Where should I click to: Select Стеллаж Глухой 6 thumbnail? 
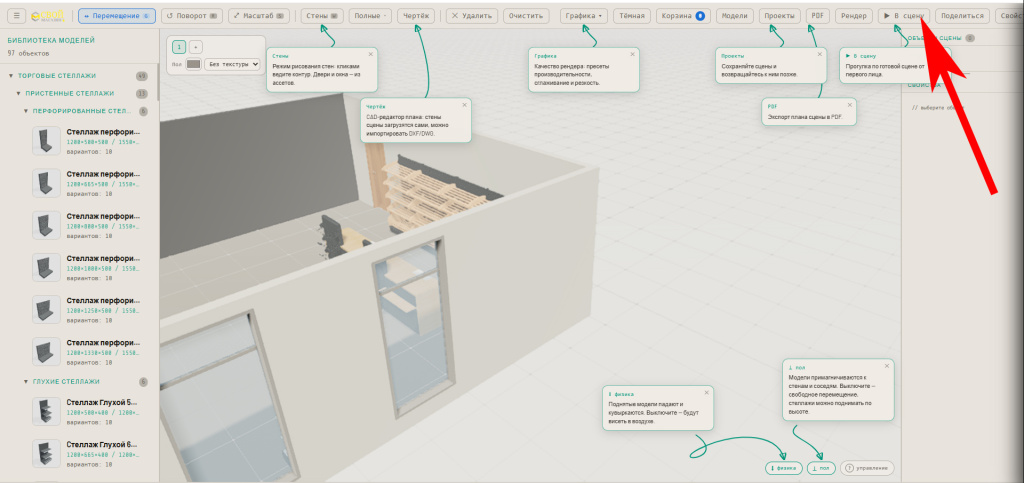click(x=46, y=454)
